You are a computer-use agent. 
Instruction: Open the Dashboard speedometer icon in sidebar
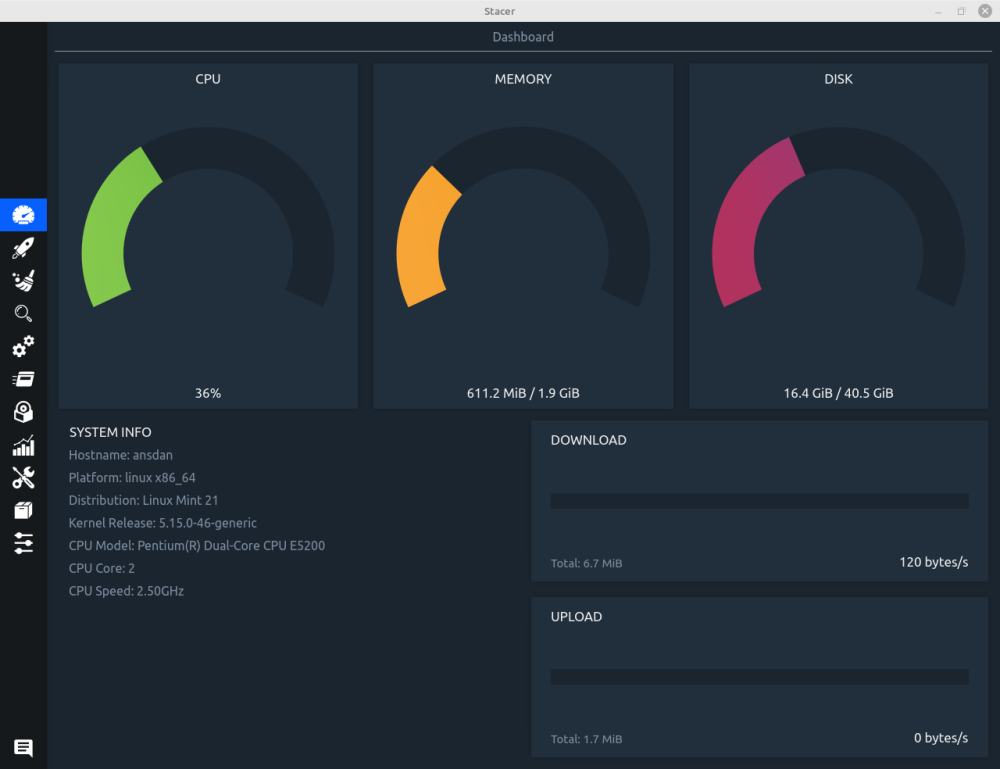click(x=23, y=215)
